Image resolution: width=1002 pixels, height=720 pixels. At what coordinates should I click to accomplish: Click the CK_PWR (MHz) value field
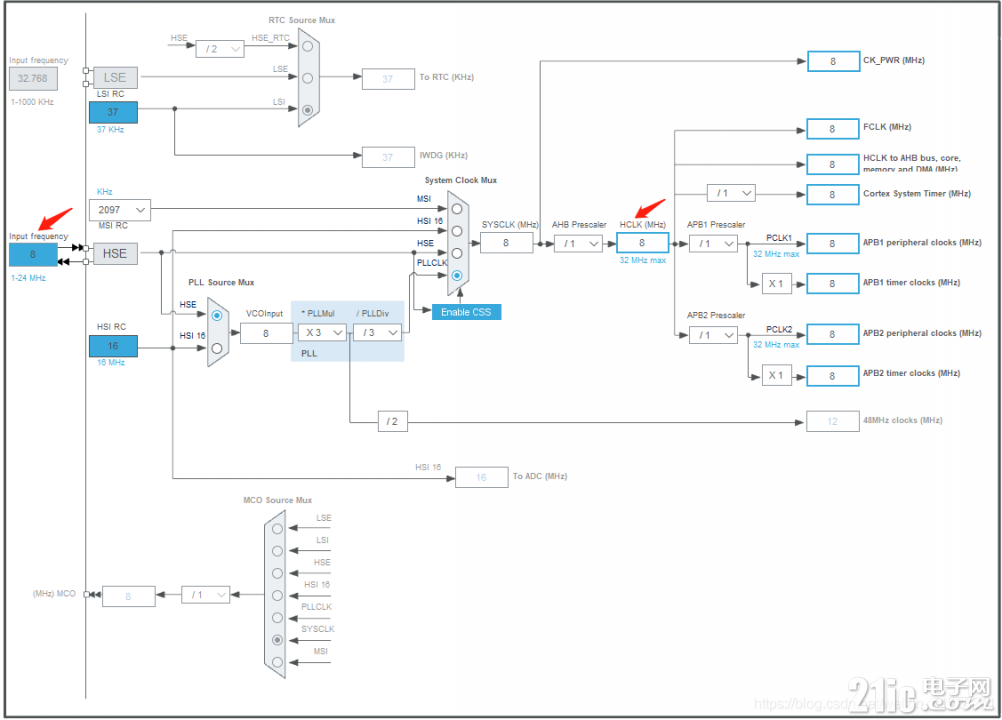pos(833,61)
